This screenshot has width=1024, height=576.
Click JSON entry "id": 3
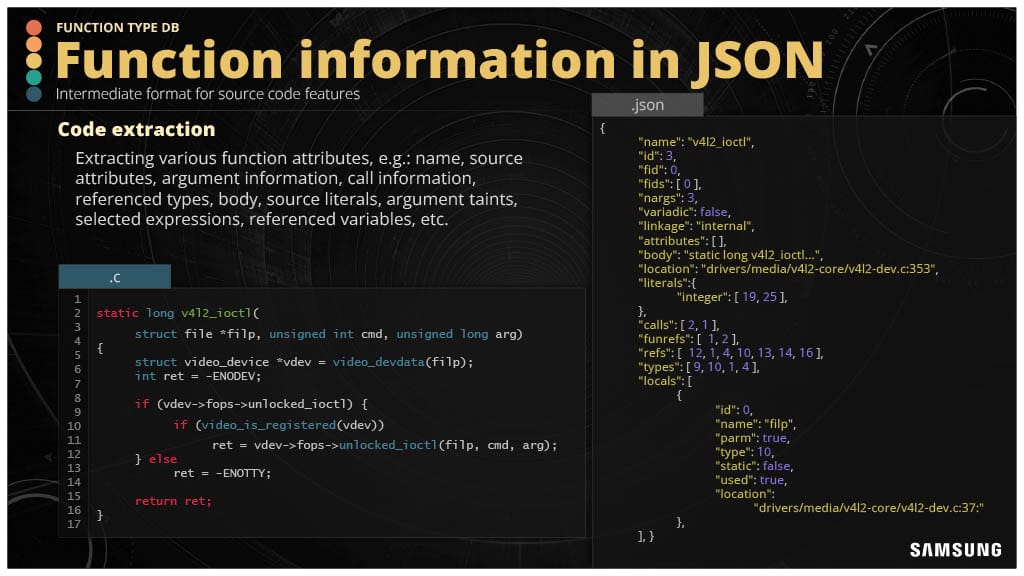pos(657,156)
